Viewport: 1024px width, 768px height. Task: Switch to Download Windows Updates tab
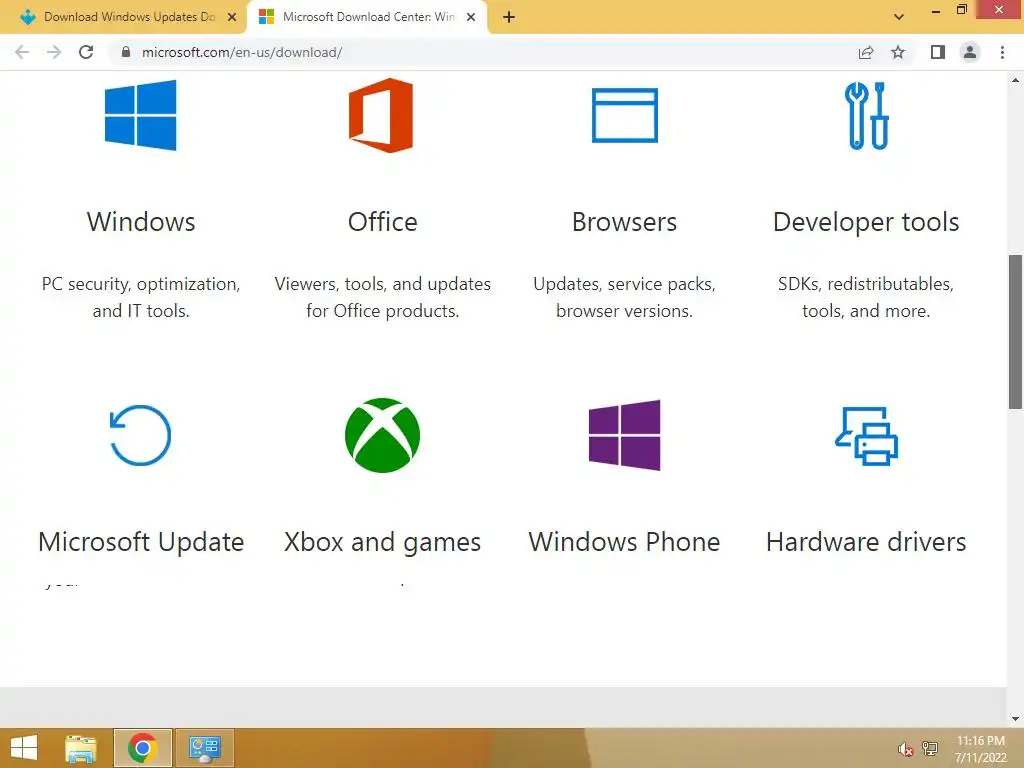click(123, 17)
